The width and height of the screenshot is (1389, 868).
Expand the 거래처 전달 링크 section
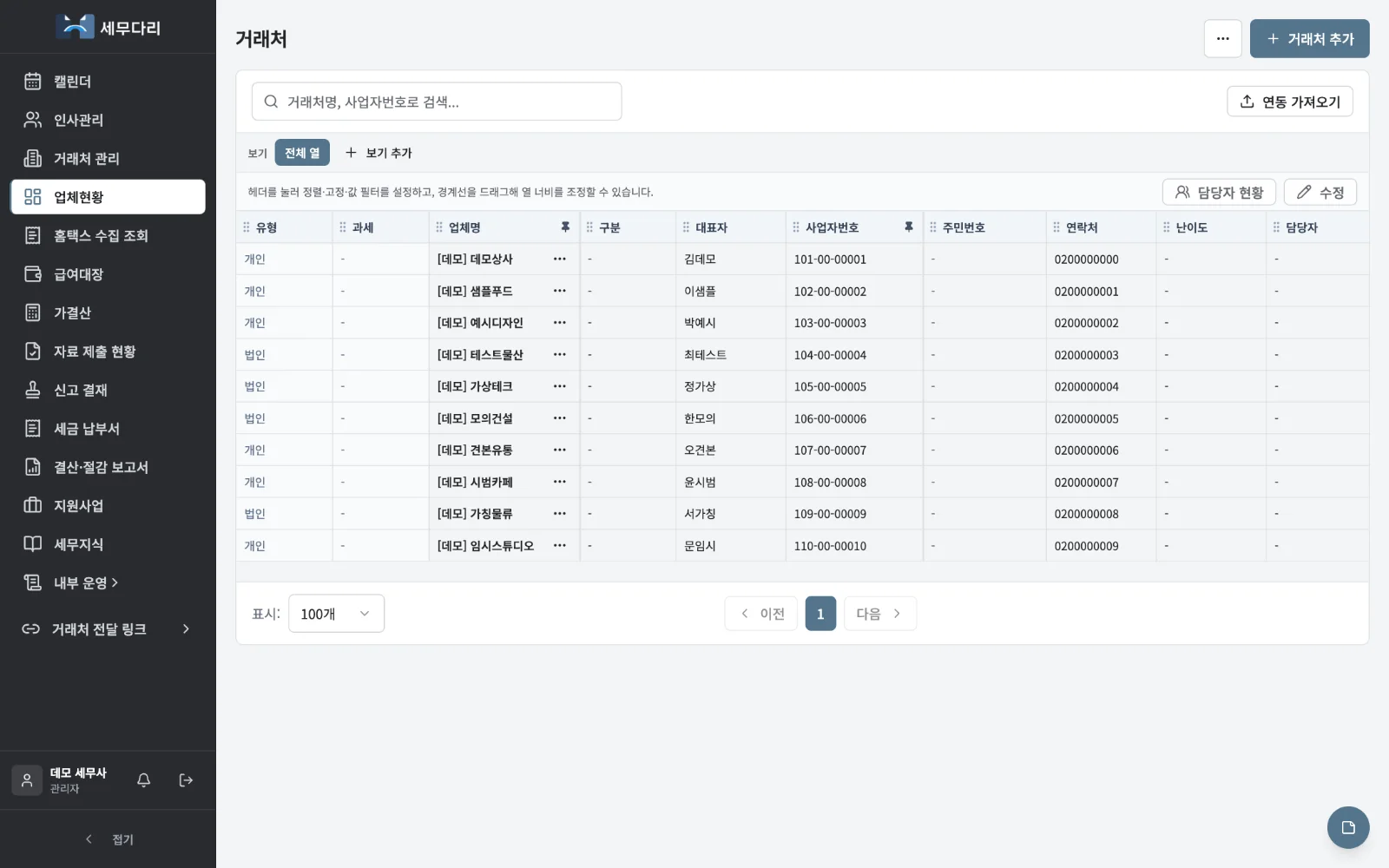point(108,629)
